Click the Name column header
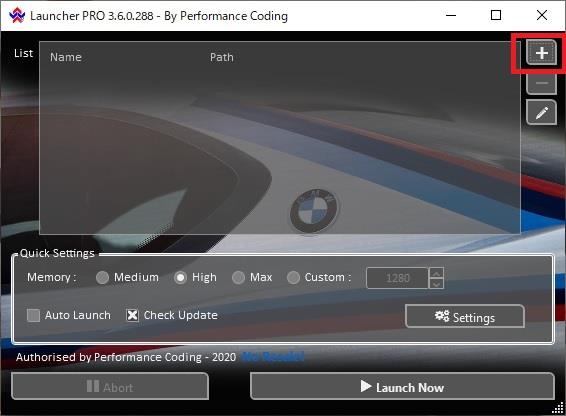Viewport: 566px width, 416px height. (x=66, y=57)
